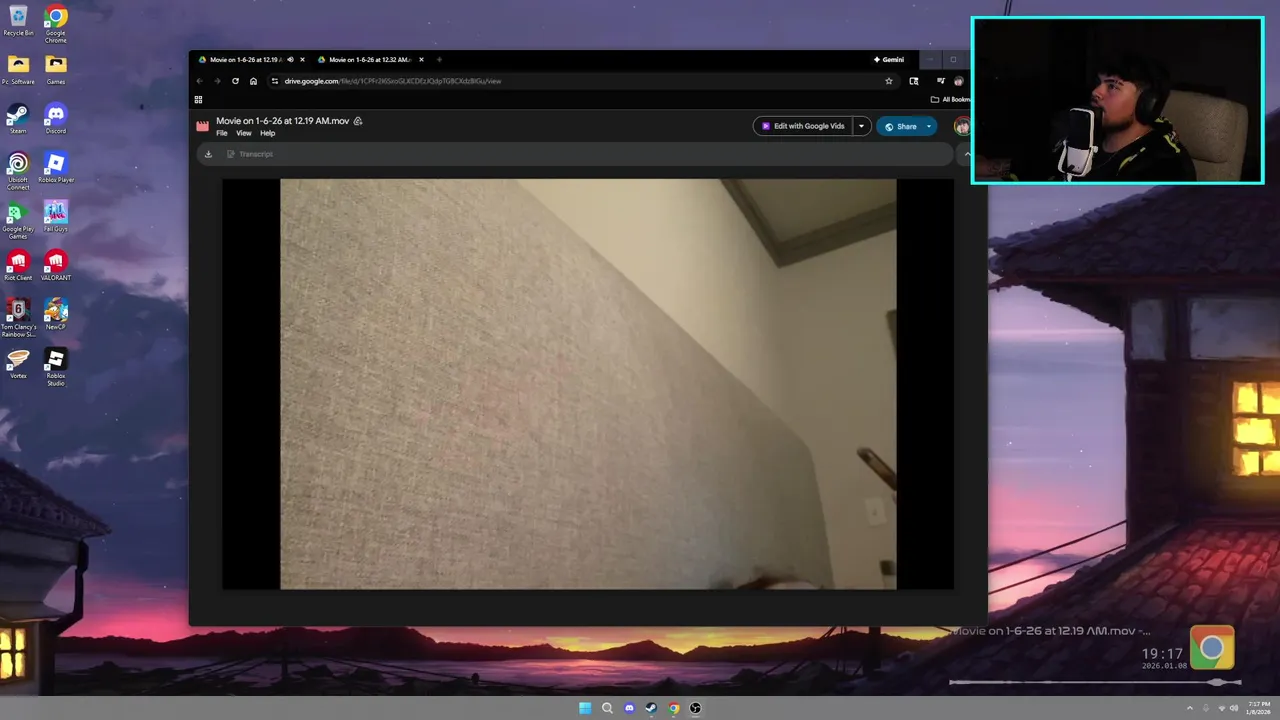
Task: Click the Chrome icon in media overlay
Action: (1212, 648)
